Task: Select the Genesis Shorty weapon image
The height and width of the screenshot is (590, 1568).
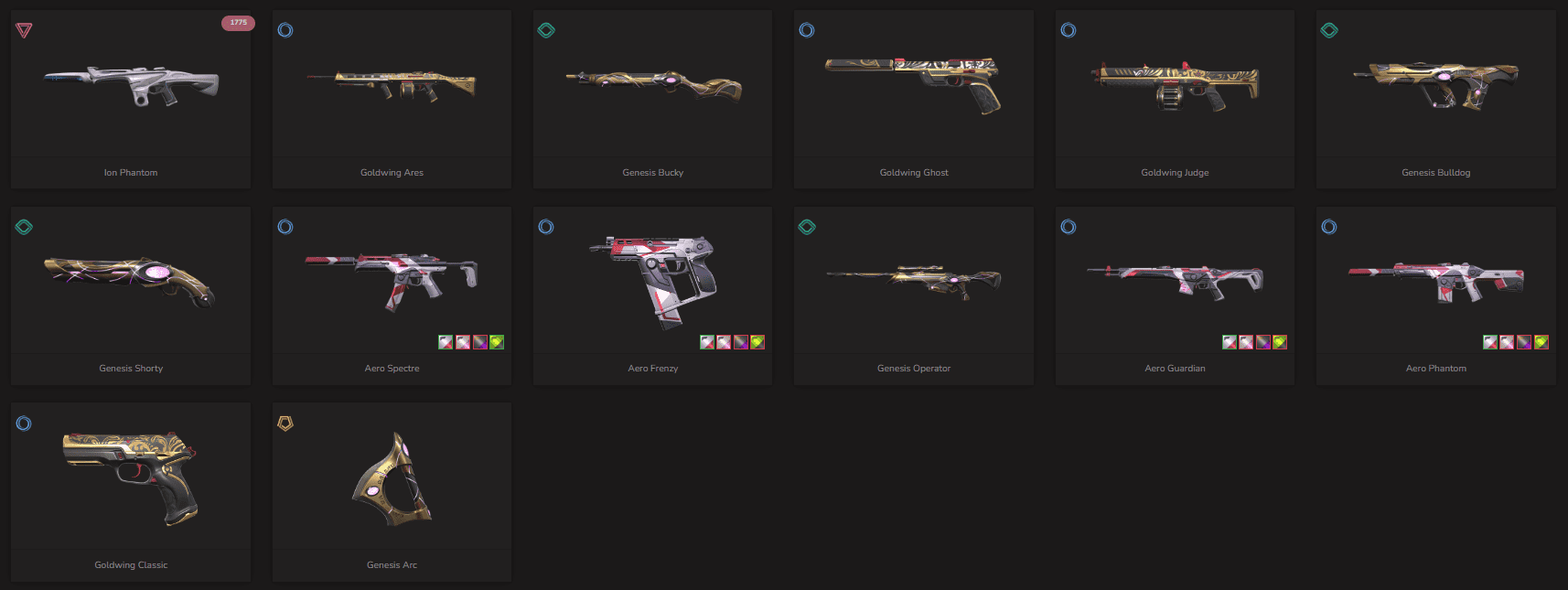Action: [131, 282]
